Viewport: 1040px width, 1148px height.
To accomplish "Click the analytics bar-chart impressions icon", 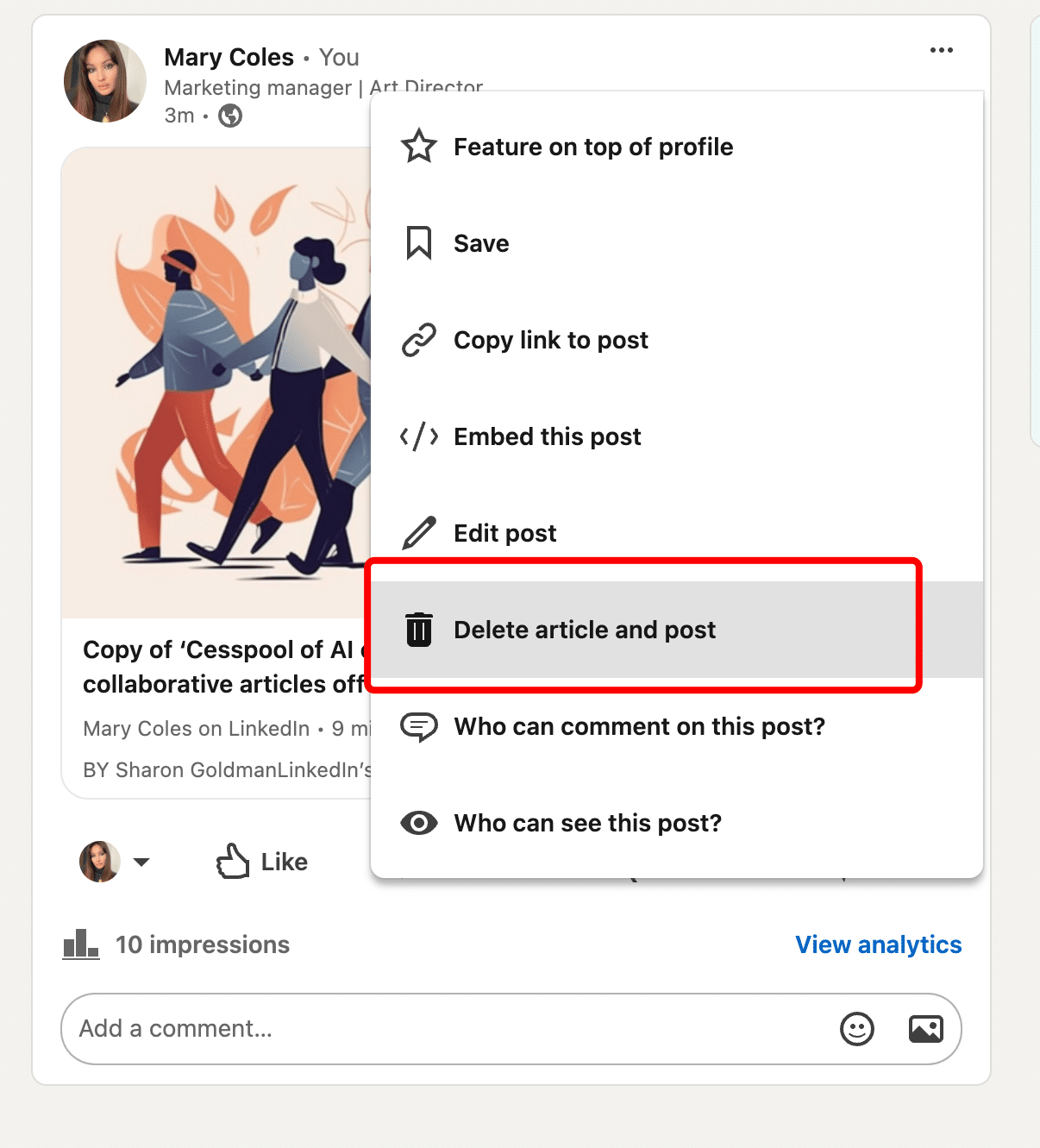I will [x=79, y=944].
